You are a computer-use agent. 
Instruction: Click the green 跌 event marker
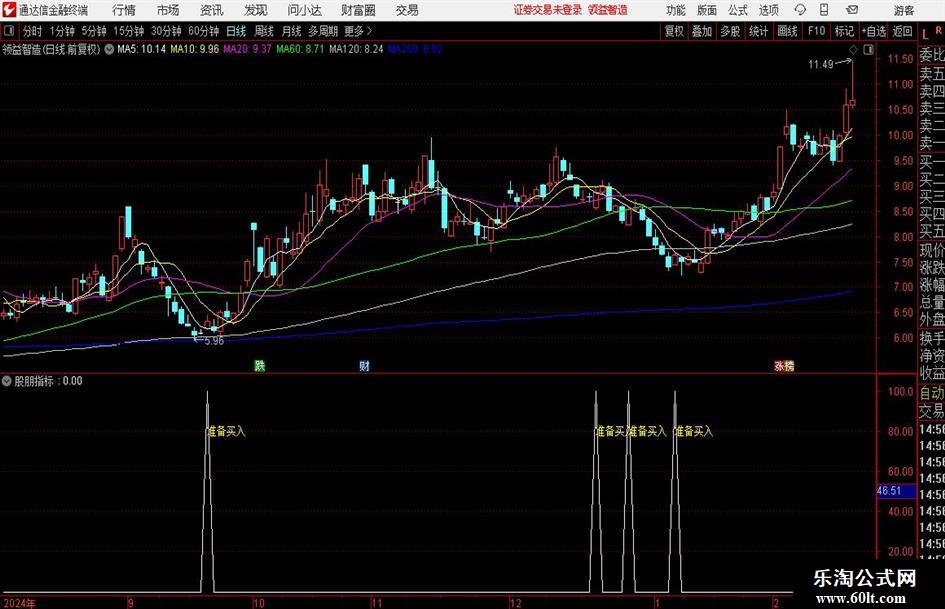(259, 365)
